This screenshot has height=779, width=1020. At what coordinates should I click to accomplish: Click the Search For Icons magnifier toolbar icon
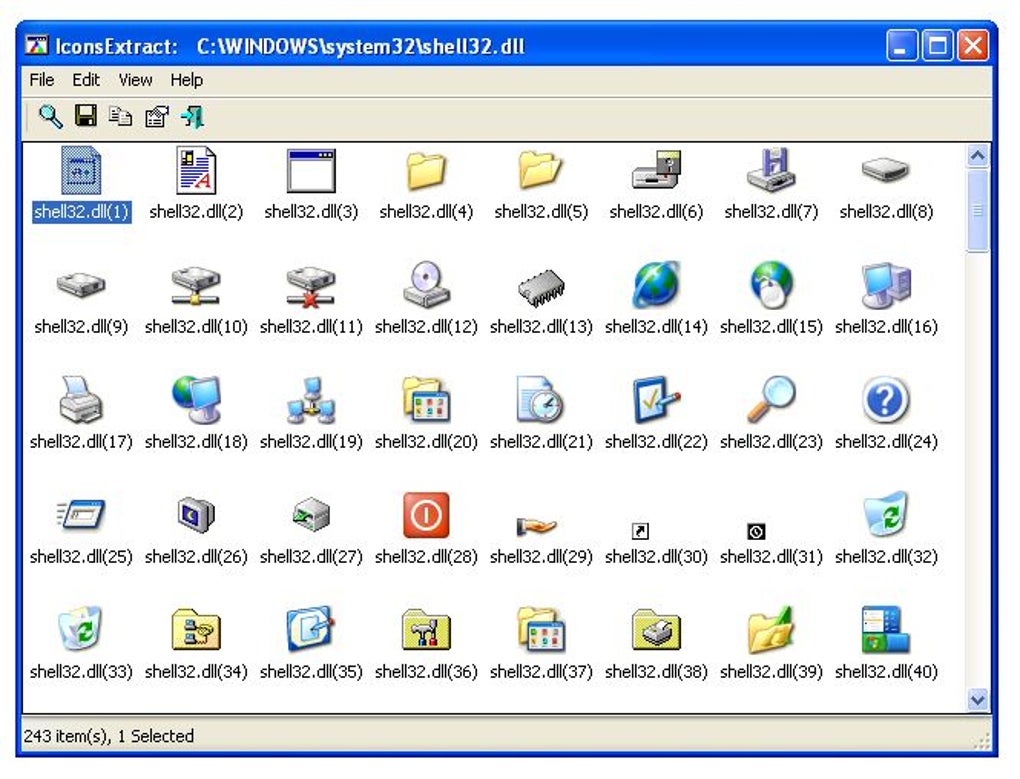point(50,116)
